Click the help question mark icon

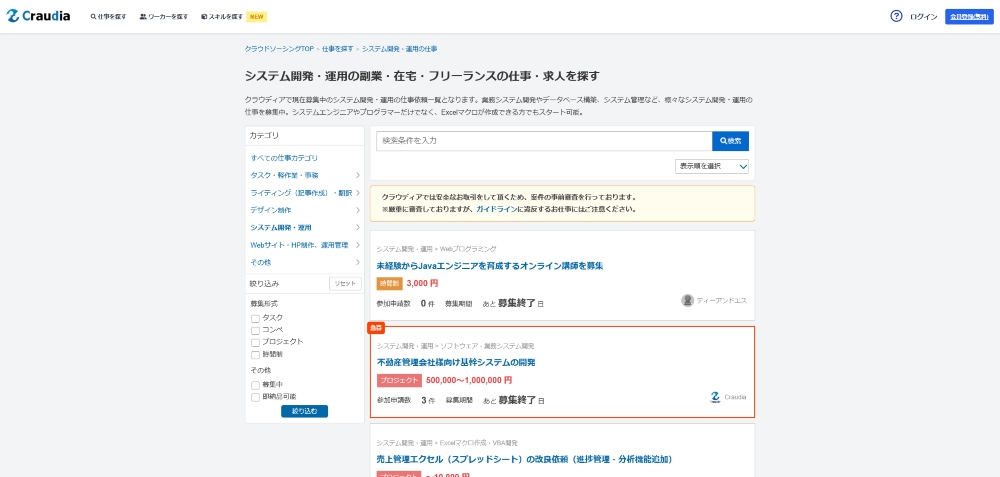coord(896,16)
